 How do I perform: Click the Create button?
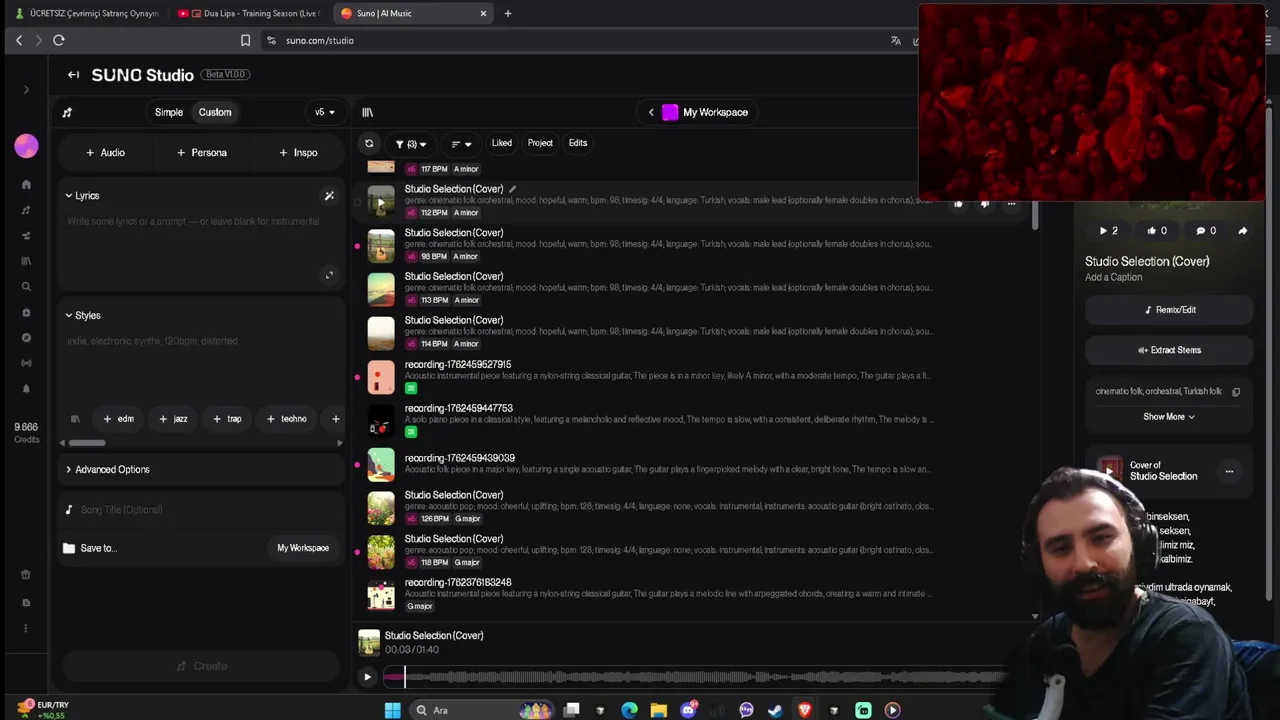(201, 666)
